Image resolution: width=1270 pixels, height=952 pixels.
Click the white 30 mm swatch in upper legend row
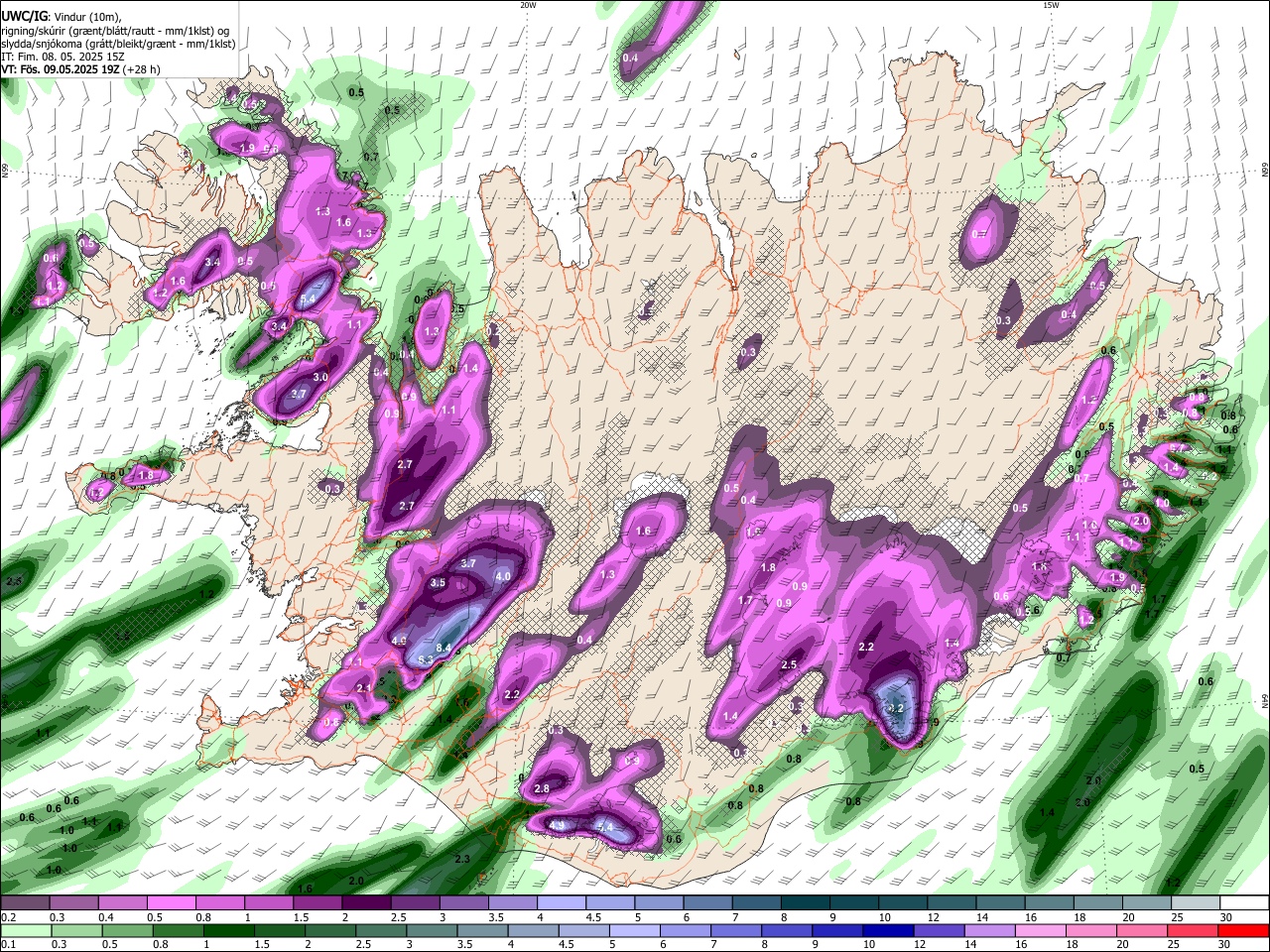(x=1244, y=903)
